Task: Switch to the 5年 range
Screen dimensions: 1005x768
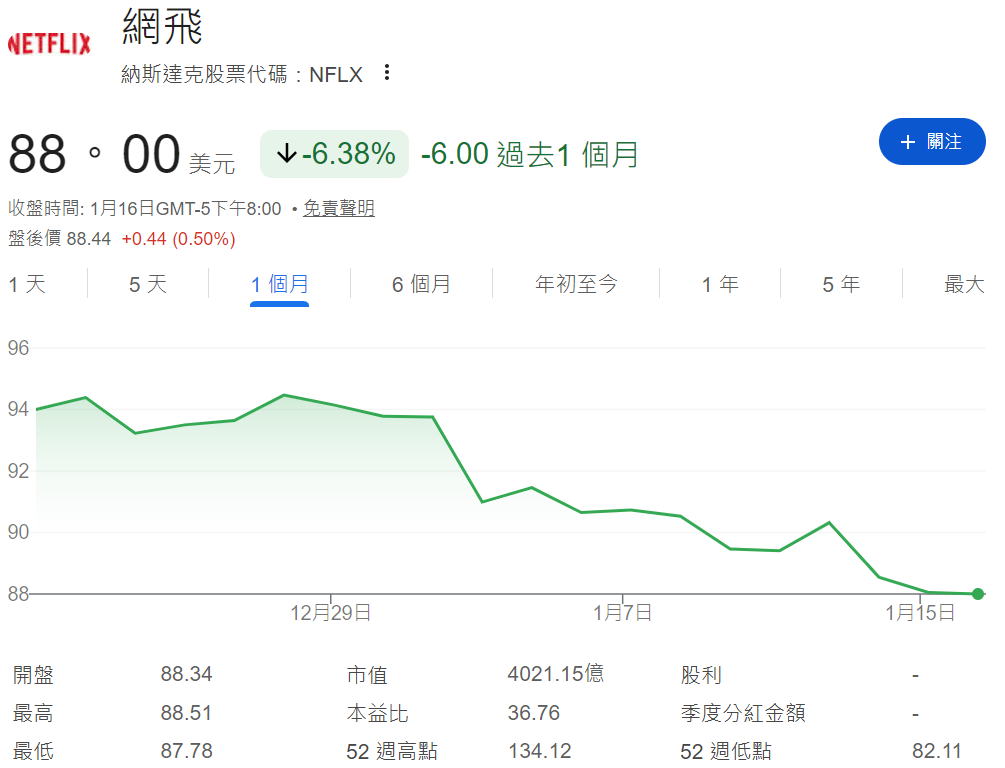Action: pyautogui.click(x=841, y=284)
